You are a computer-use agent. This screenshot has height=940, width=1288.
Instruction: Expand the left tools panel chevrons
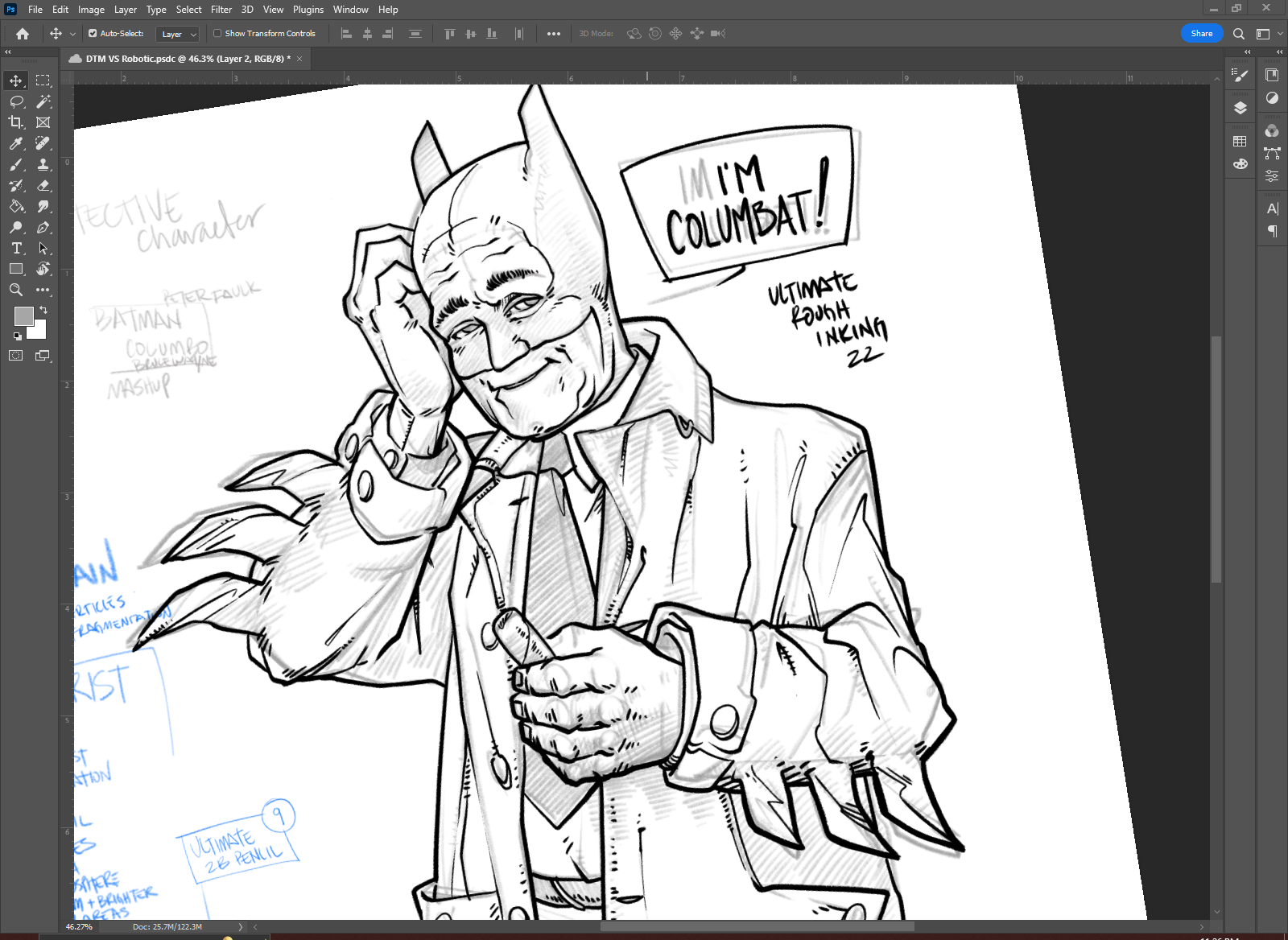tap(8, 52)
